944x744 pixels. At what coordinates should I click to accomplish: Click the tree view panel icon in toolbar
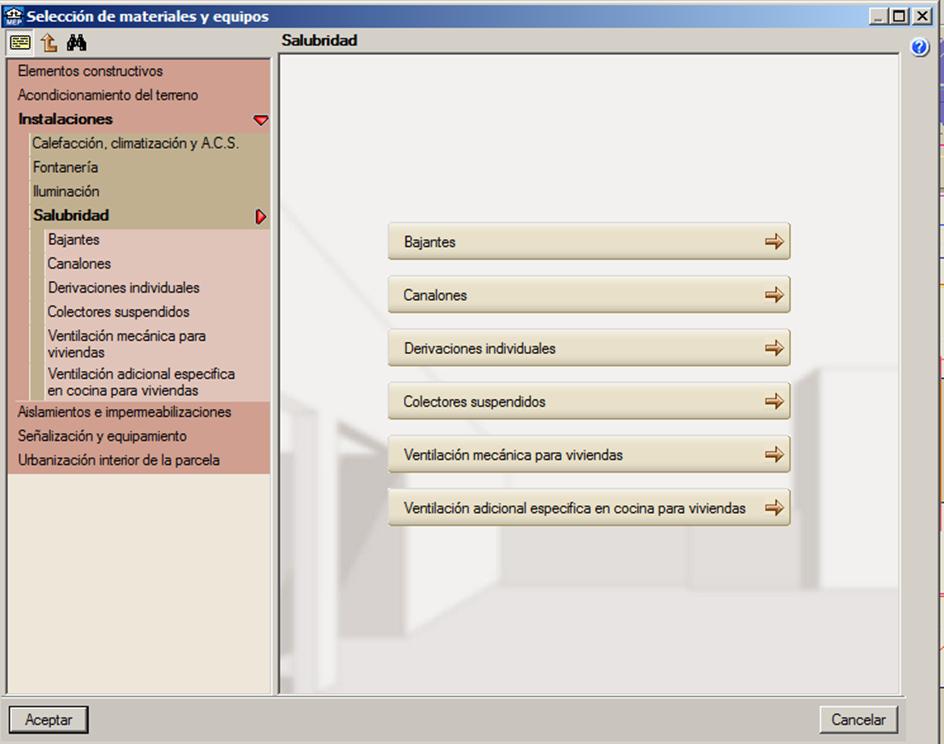coord(20,42)
